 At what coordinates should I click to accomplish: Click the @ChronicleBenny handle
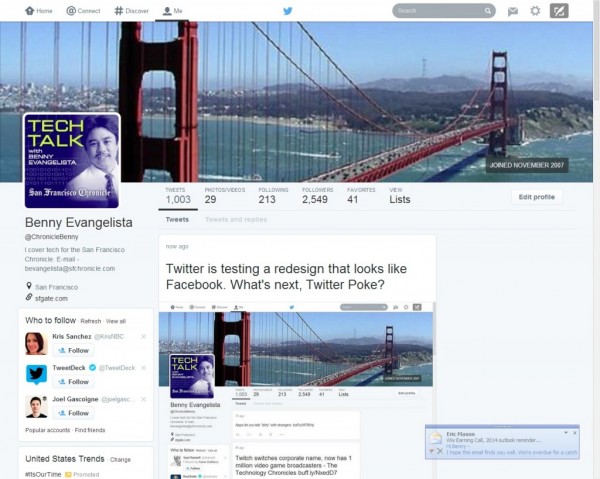(52, 237)
